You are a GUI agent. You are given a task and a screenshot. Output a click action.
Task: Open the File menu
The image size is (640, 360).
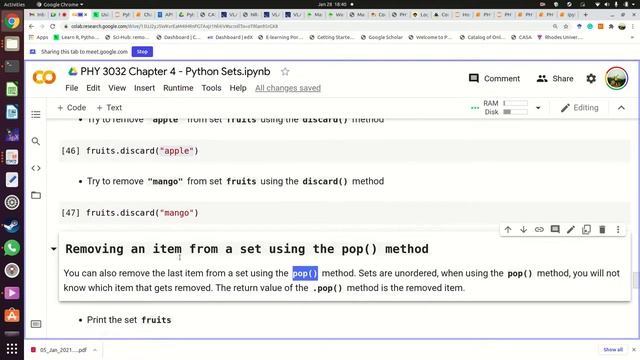(x=71, y=88)
